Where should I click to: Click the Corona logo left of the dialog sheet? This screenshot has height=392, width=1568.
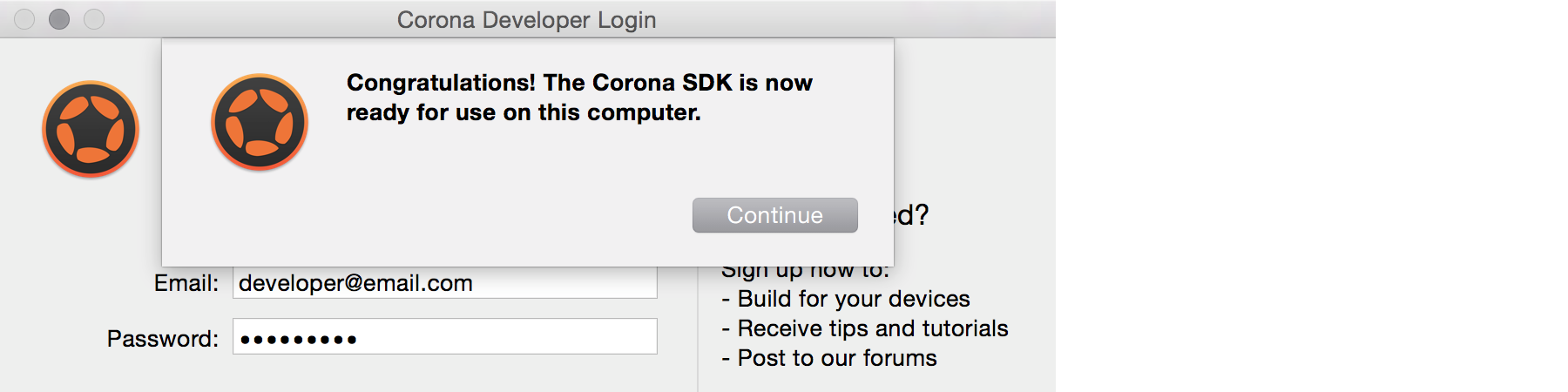91,129
